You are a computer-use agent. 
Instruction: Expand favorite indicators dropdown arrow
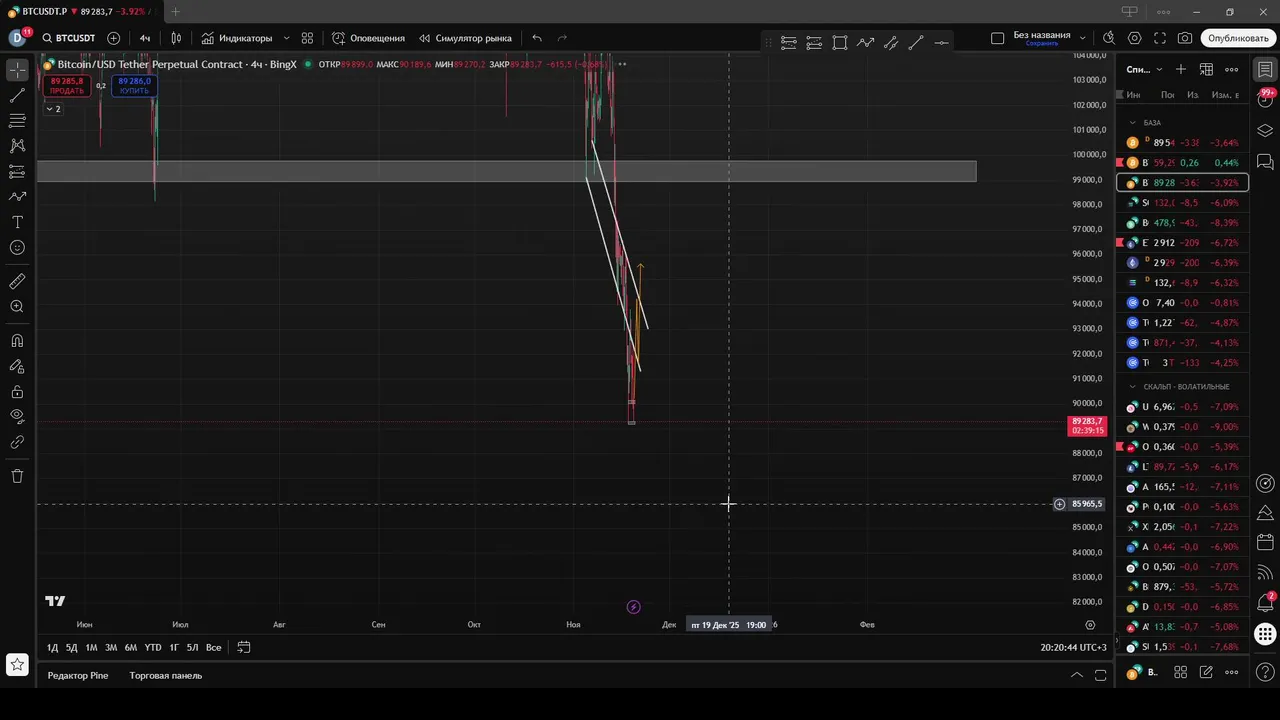(x=286, y=38)
